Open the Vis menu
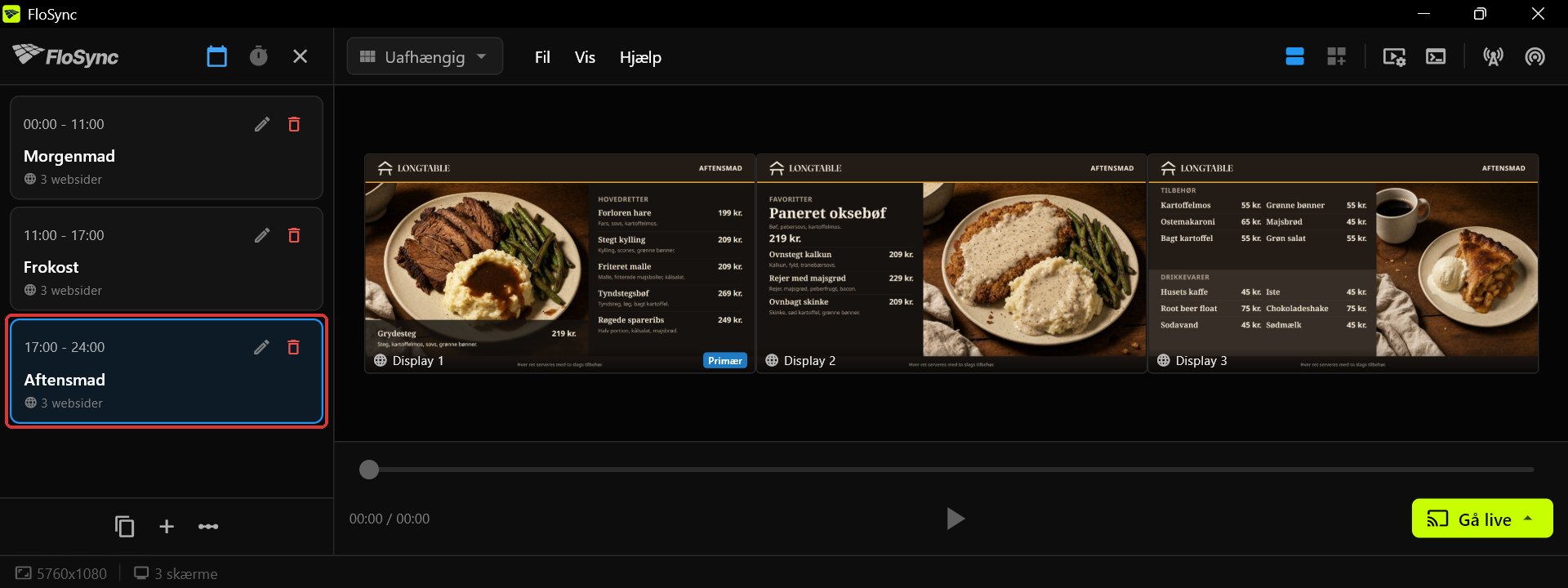This screenshot has height=588, width=1568. pyautogui.click(x=585, y=57)
